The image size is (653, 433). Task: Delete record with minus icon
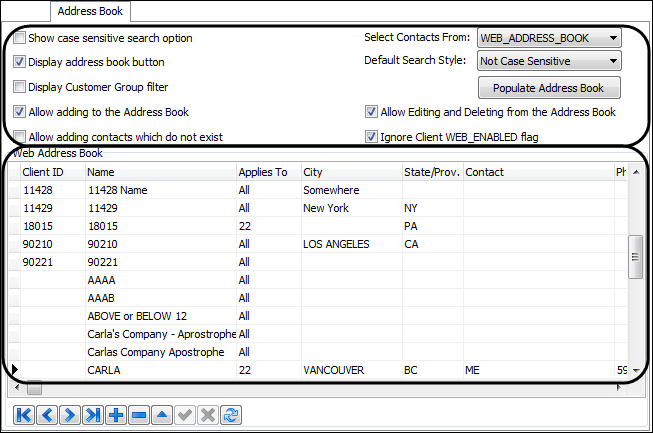point(139,415)
